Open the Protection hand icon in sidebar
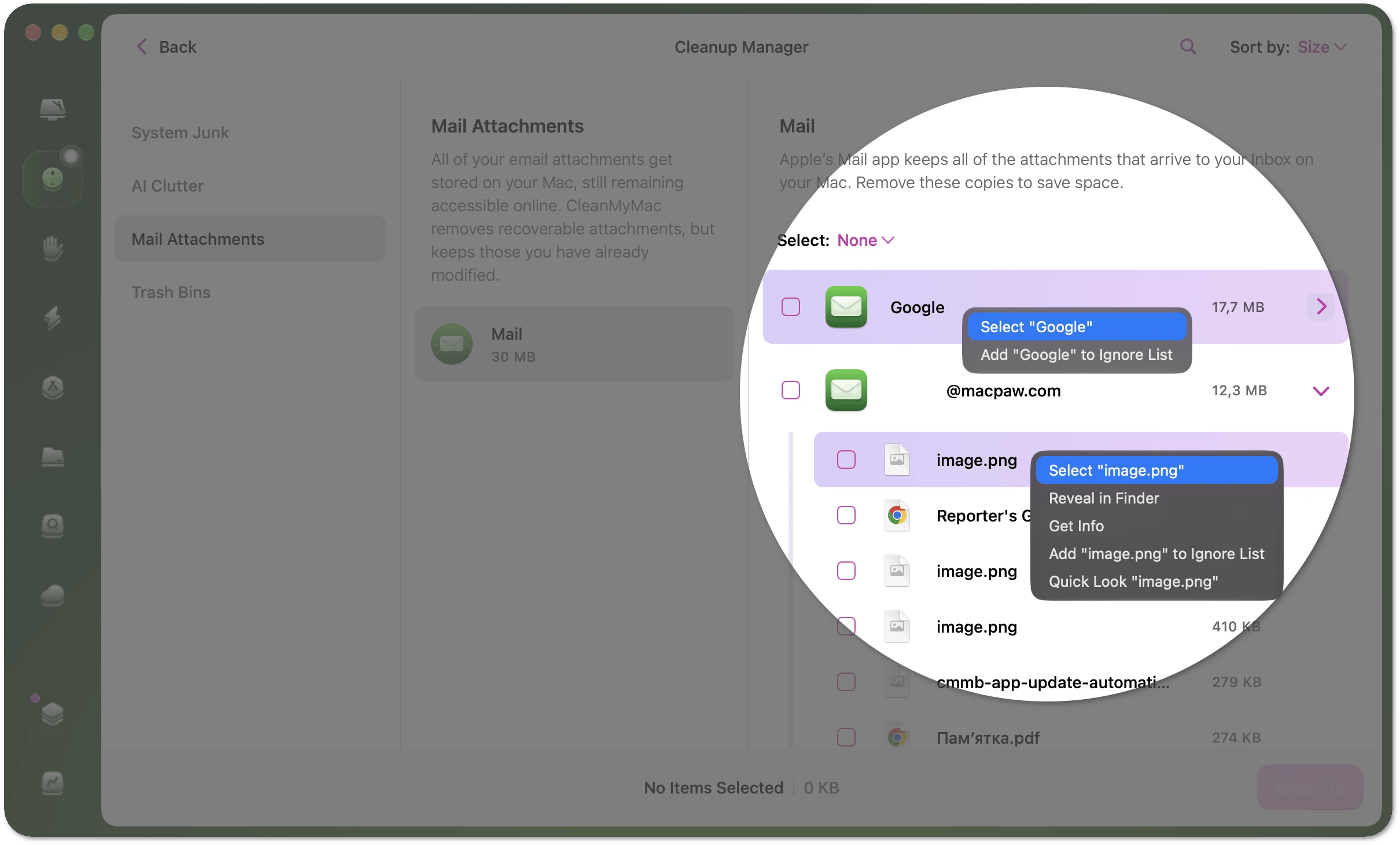The image size is (1400, 845). 53,248
